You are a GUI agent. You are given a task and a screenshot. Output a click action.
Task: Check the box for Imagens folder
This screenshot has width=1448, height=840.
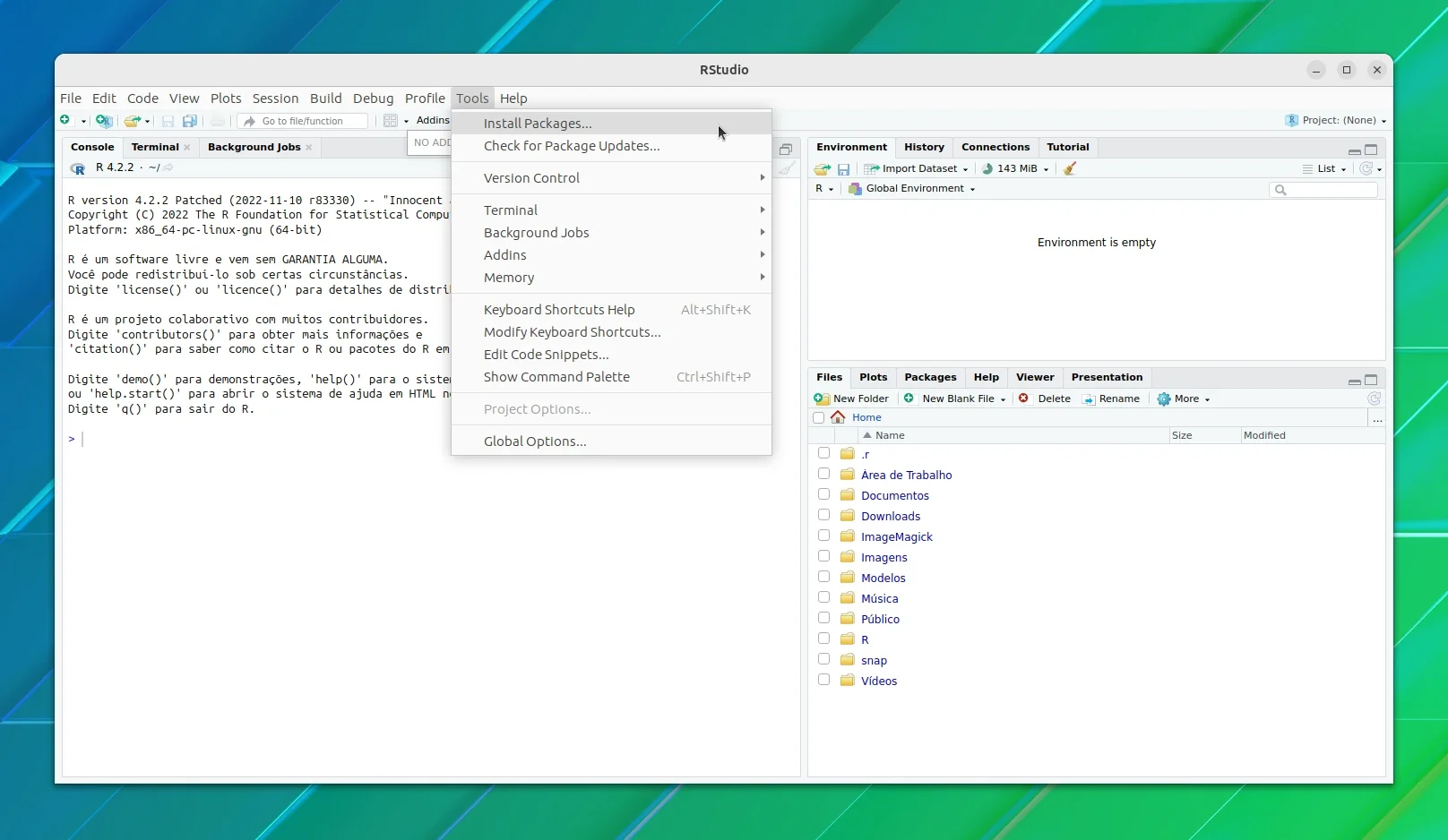[823, 556]
